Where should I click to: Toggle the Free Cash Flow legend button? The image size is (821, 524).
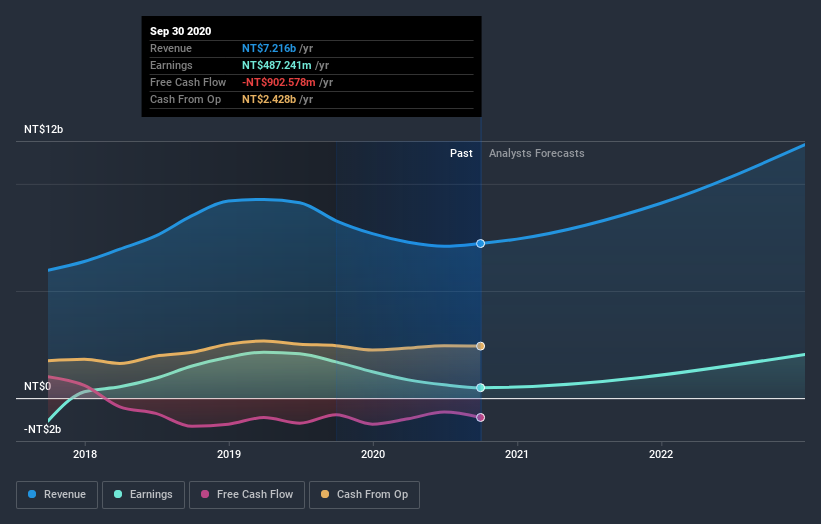point(247,495)
